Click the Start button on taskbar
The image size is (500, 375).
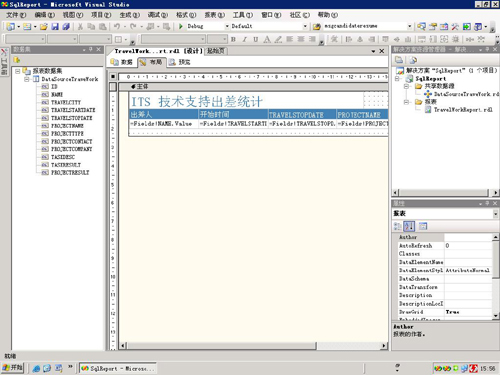coord(13,368)
